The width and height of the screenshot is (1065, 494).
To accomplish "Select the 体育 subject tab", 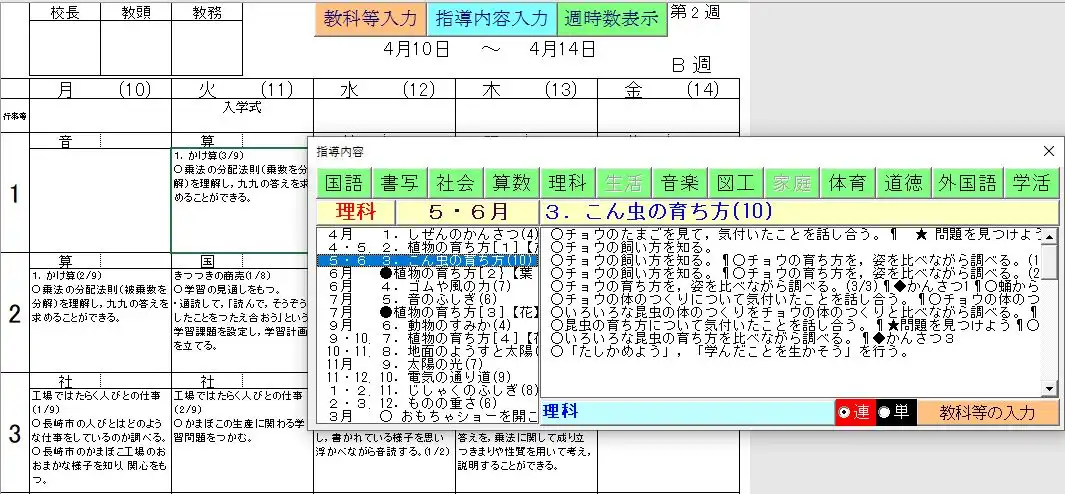I will 848,183.
